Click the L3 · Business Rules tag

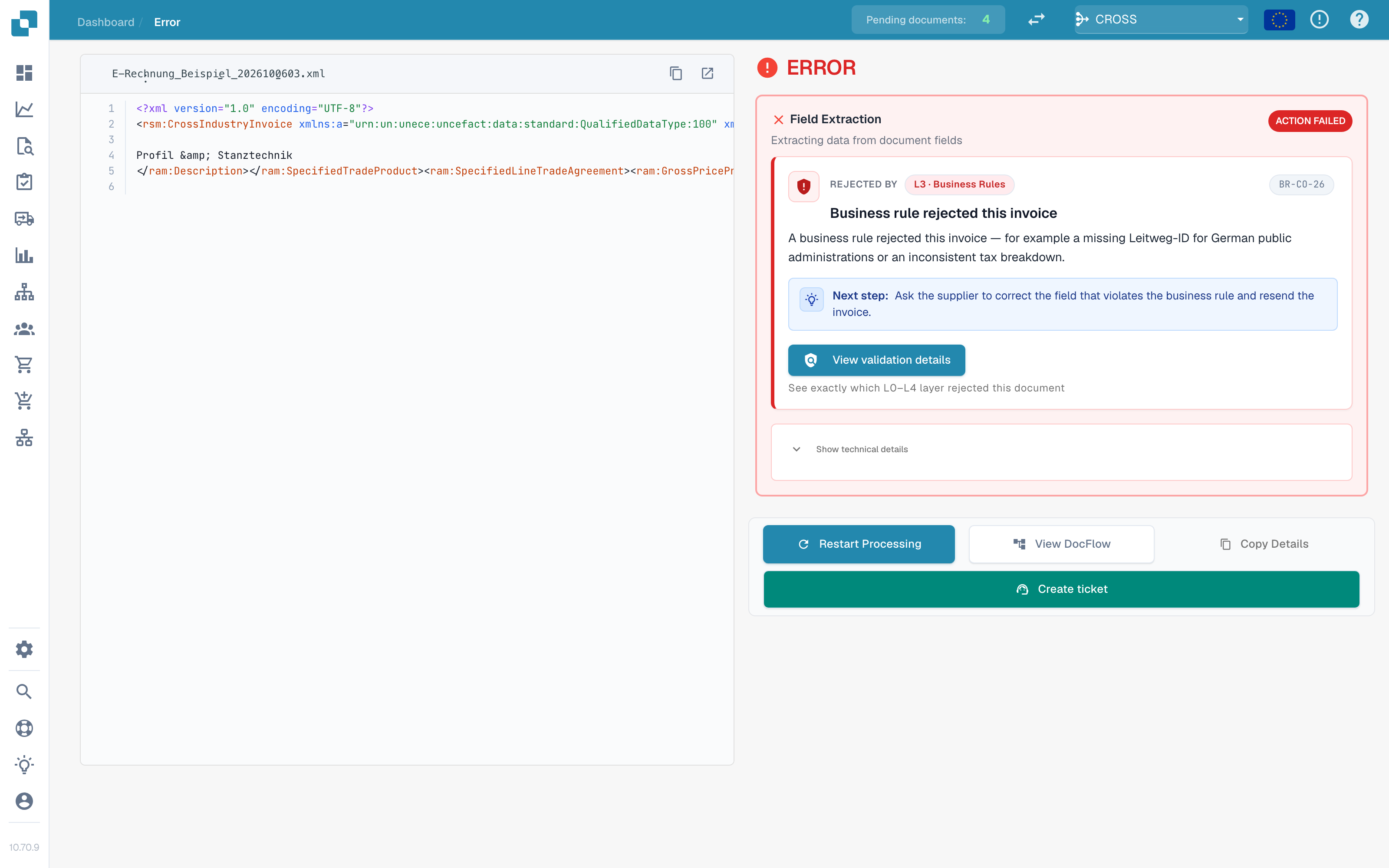[959, 184]
